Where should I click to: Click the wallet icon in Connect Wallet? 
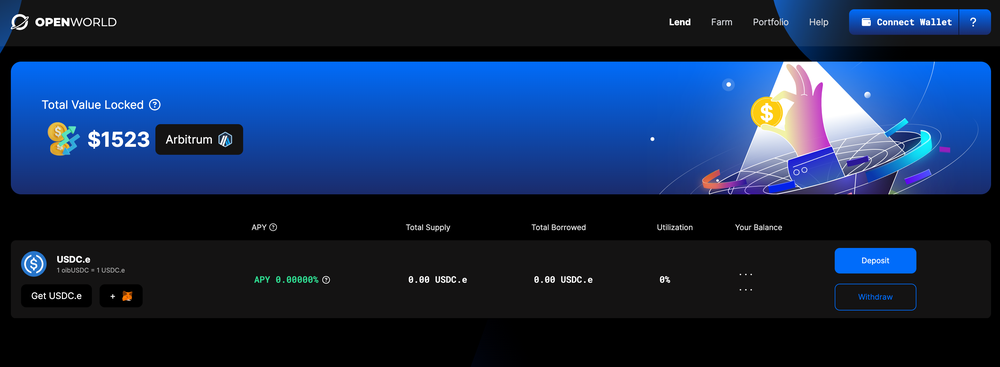click(866, 22)
